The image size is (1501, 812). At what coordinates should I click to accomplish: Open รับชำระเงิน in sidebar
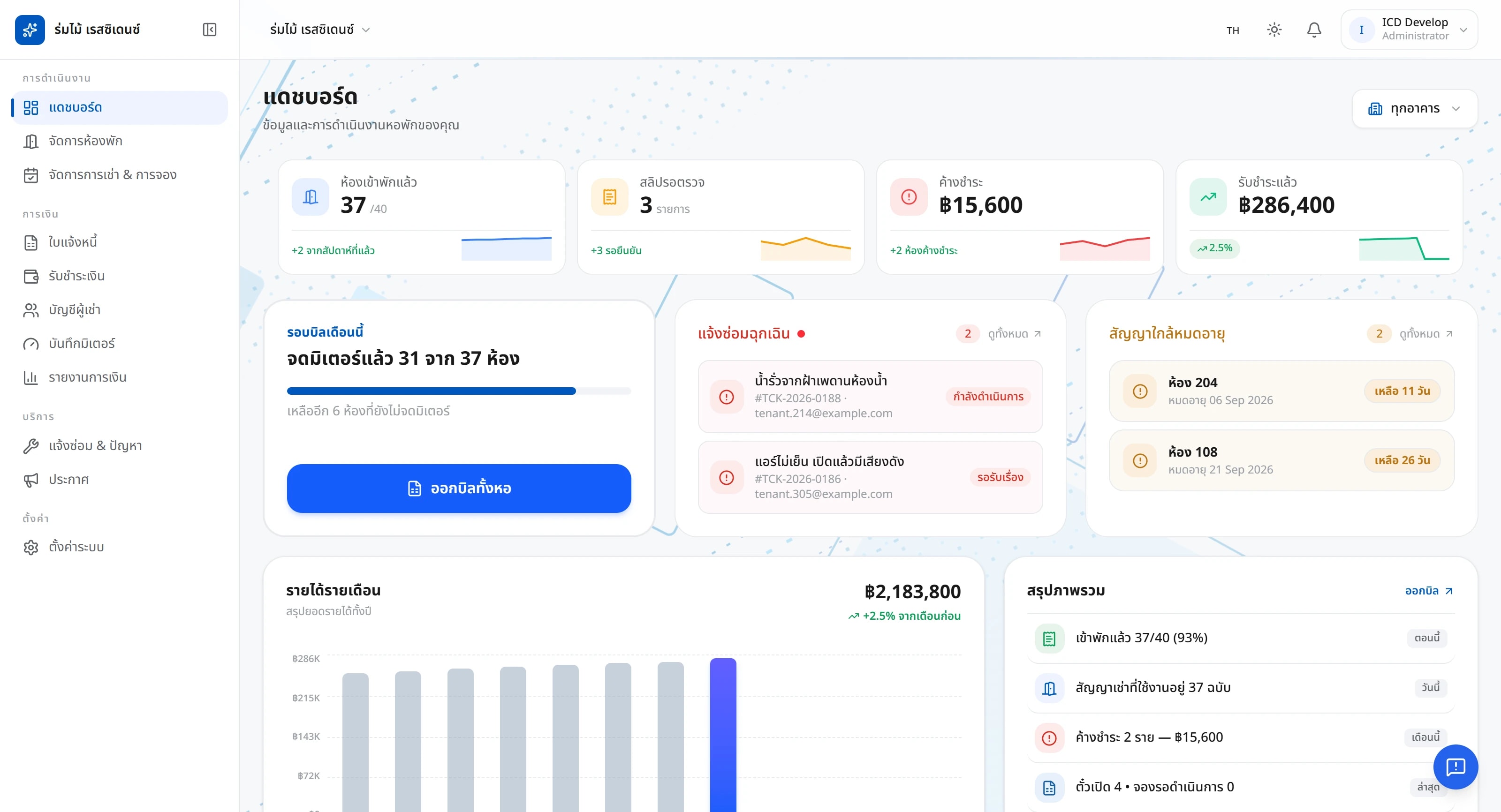point(120,276)
